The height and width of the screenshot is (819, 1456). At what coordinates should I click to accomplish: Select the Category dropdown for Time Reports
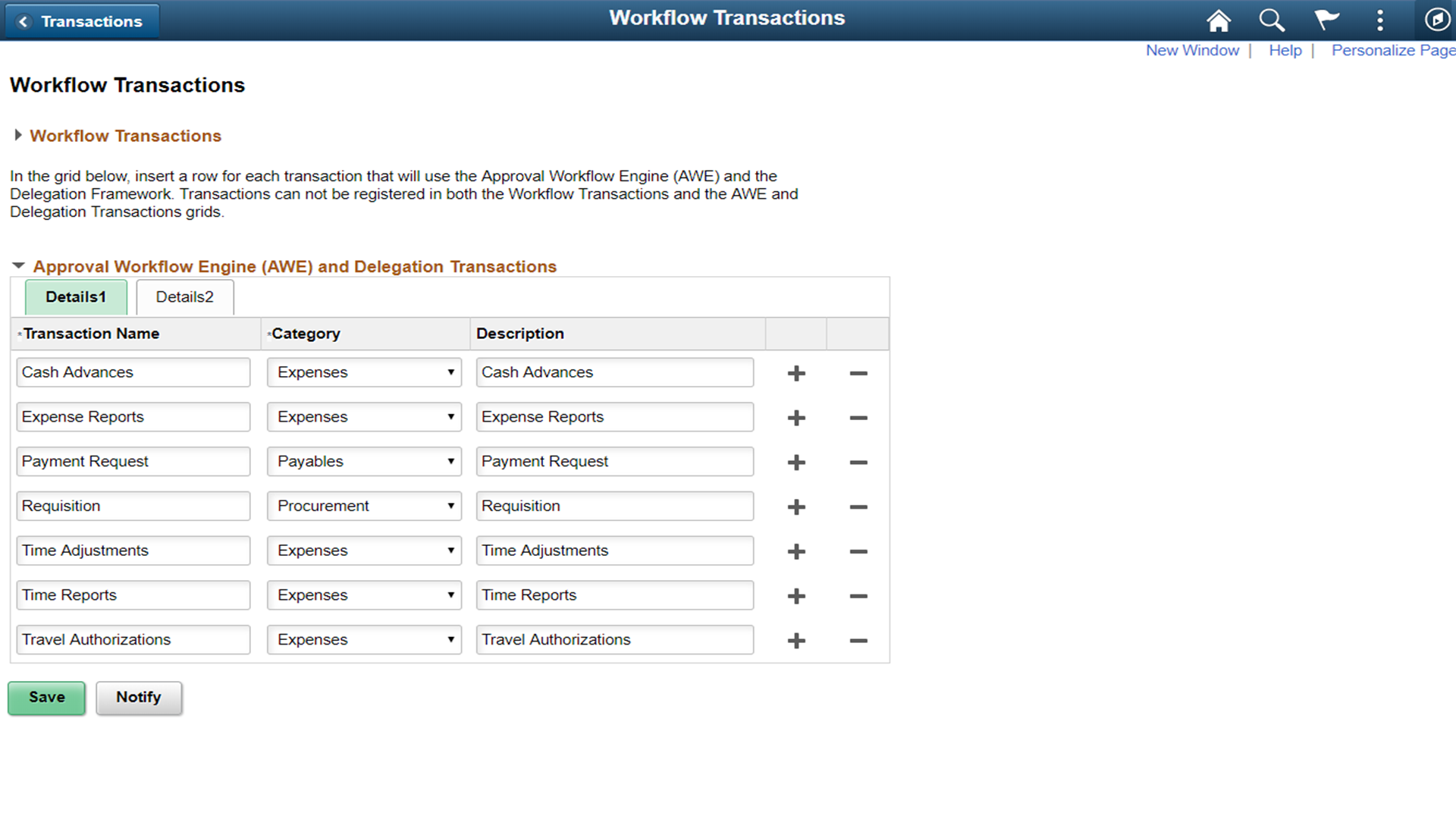pos(363,595)
